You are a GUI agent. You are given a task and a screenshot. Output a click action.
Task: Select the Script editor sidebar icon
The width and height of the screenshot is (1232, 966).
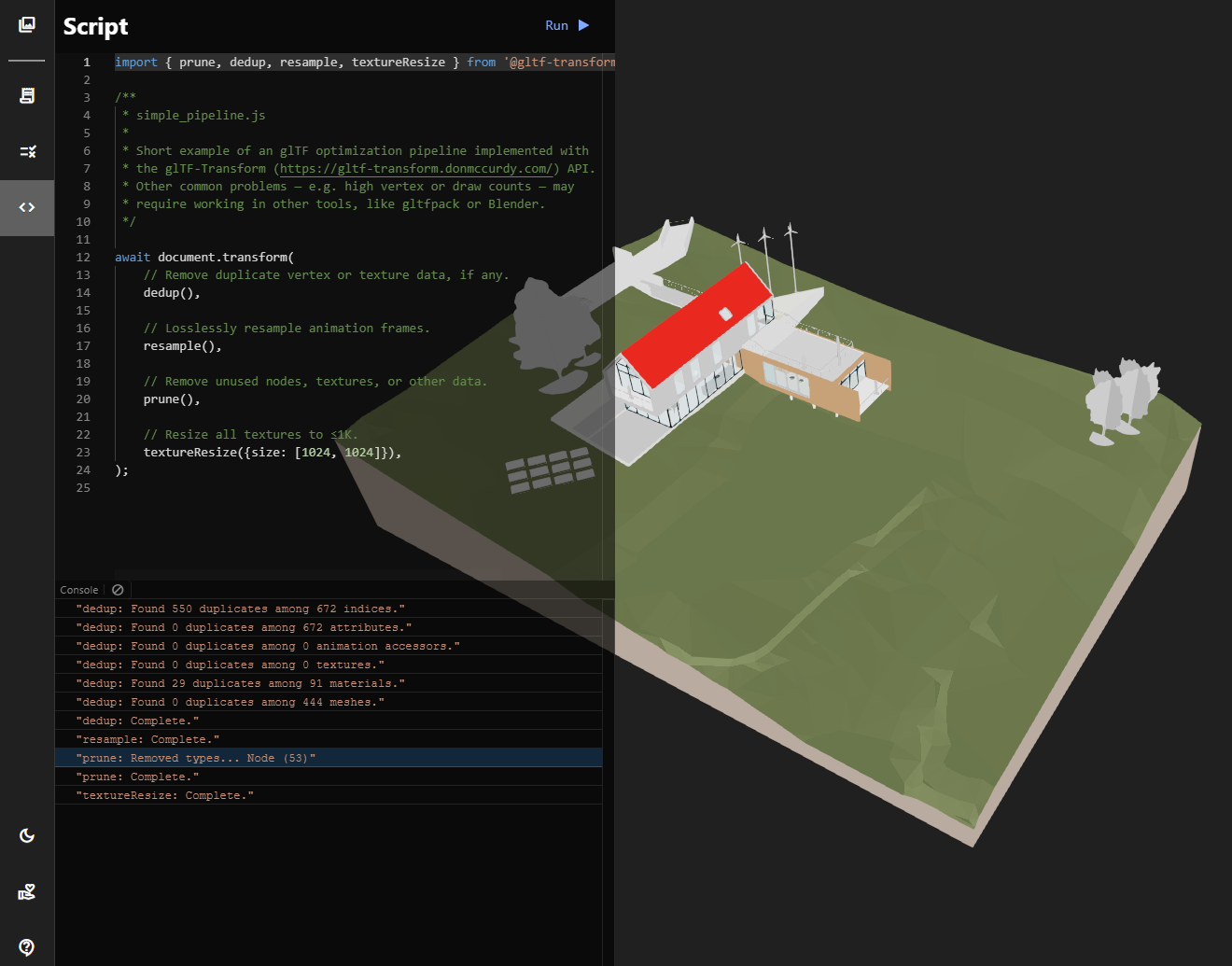point(25,207)
